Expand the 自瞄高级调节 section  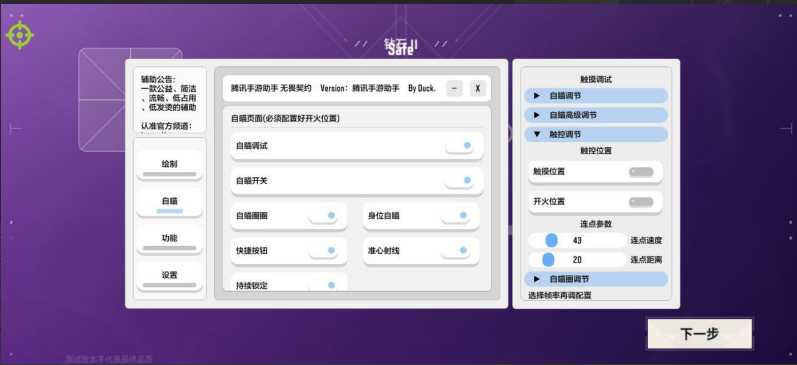click(x=596, y=115)
